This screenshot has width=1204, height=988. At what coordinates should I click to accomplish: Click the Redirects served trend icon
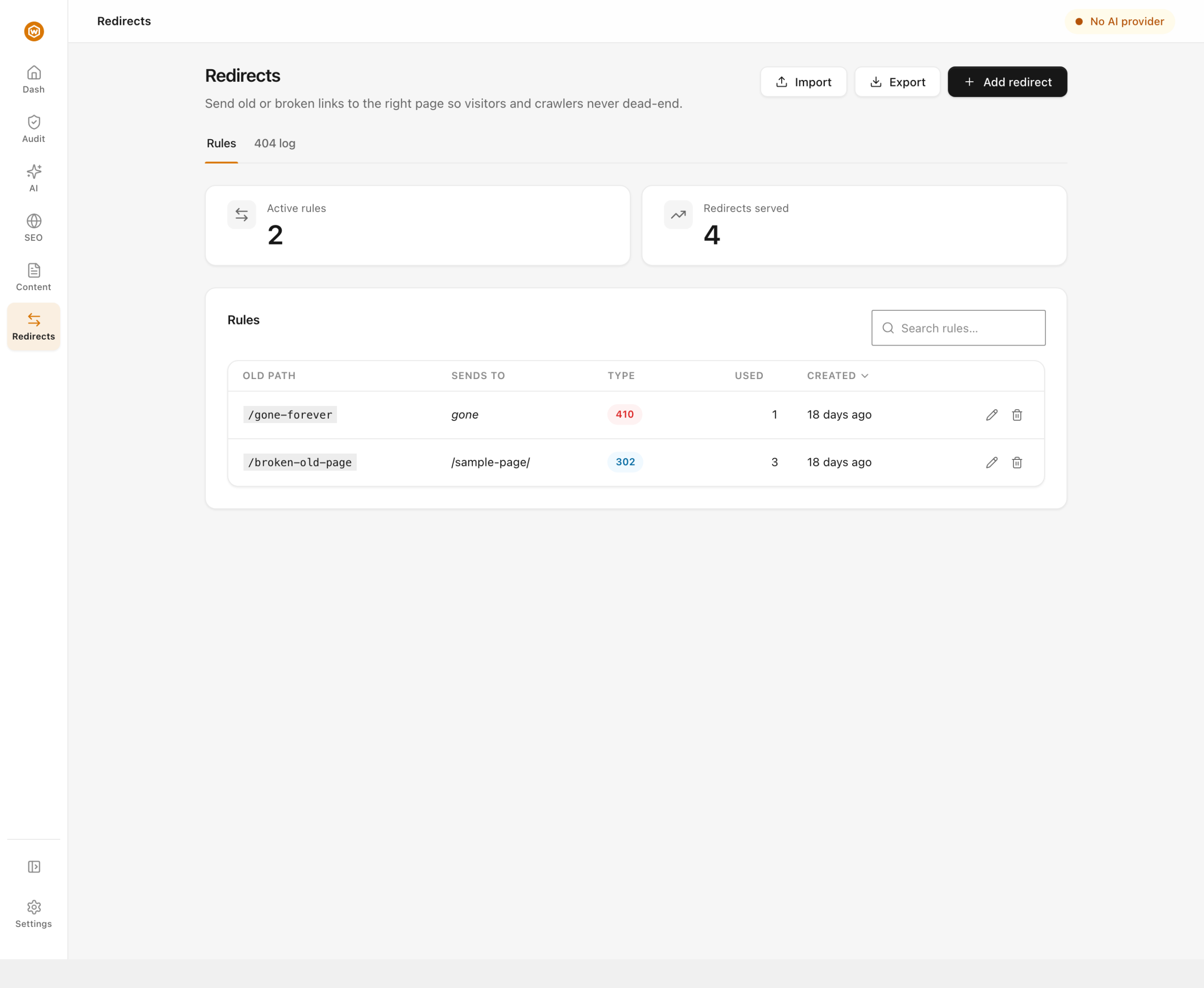(x=678, y=214)
